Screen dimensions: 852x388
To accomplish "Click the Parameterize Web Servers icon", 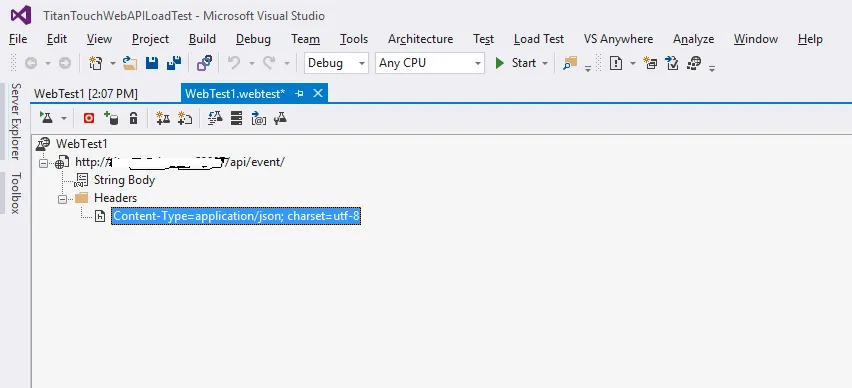I will (x=236, y=118).
